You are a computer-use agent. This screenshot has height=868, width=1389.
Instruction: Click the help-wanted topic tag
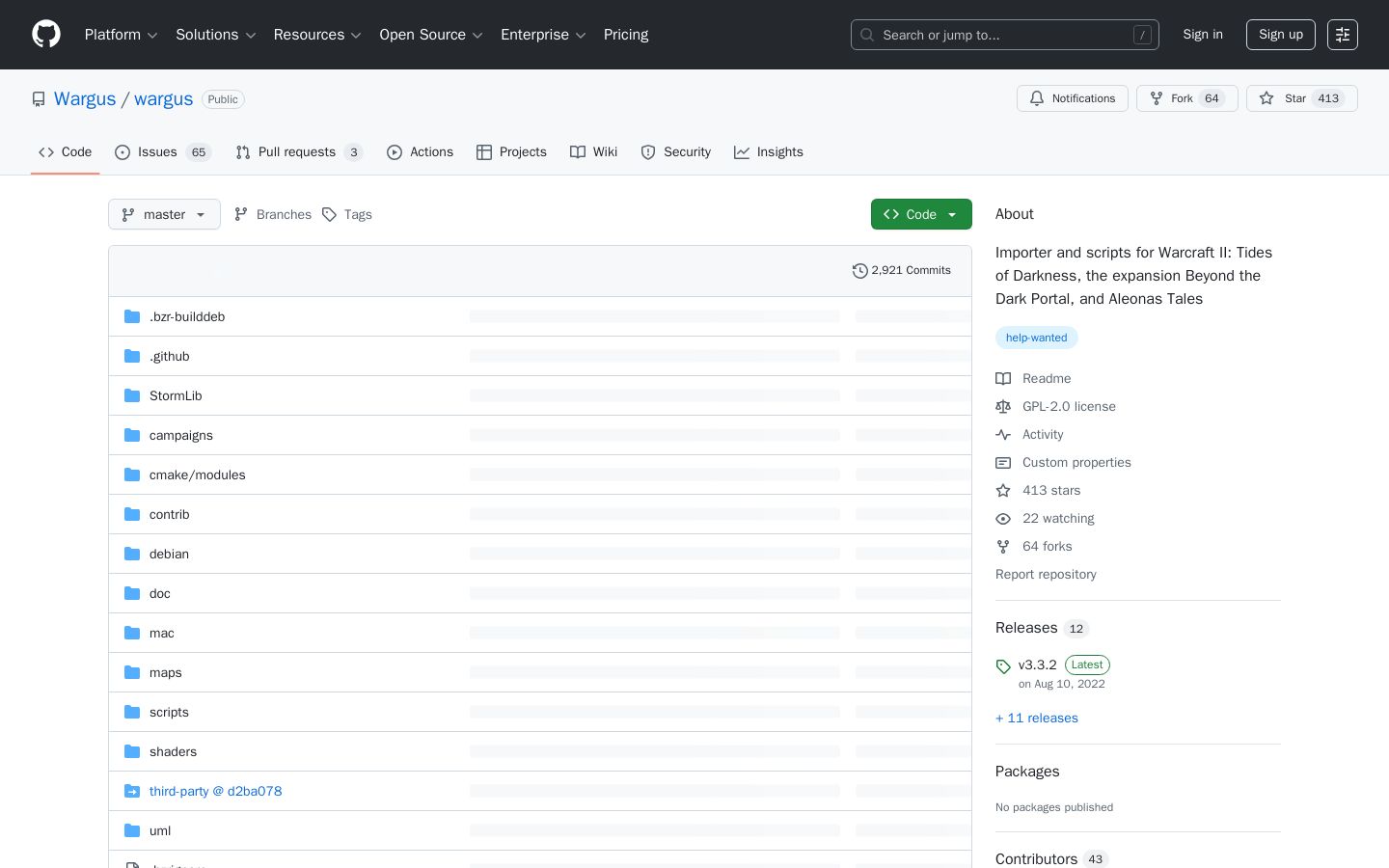pos(1037,338)
